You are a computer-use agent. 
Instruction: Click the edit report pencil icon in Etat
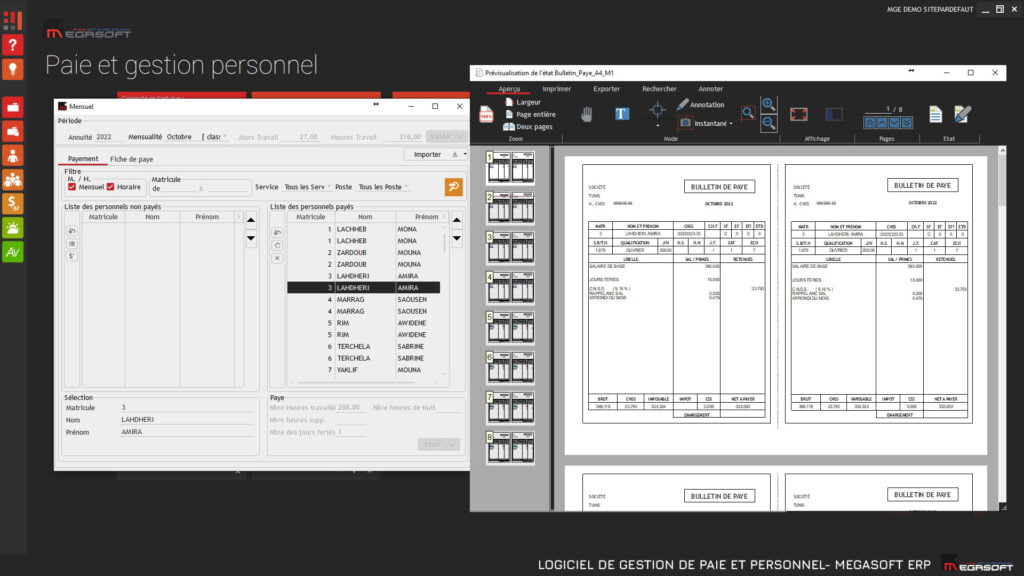point(963,114)
